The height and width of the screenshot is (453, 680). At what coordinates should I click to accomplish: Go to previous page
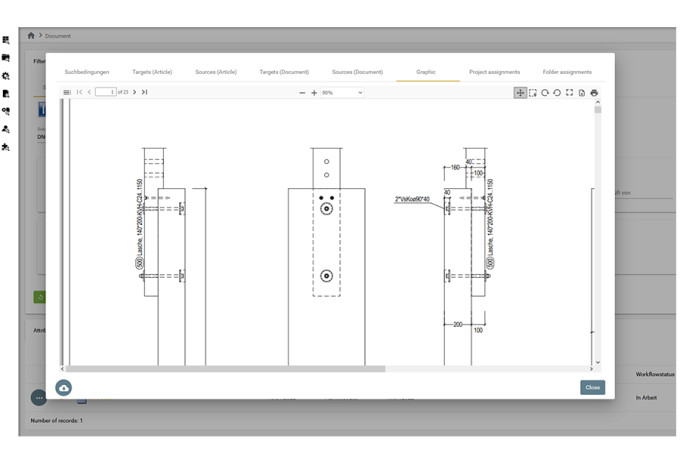click(x=89, y=92)
